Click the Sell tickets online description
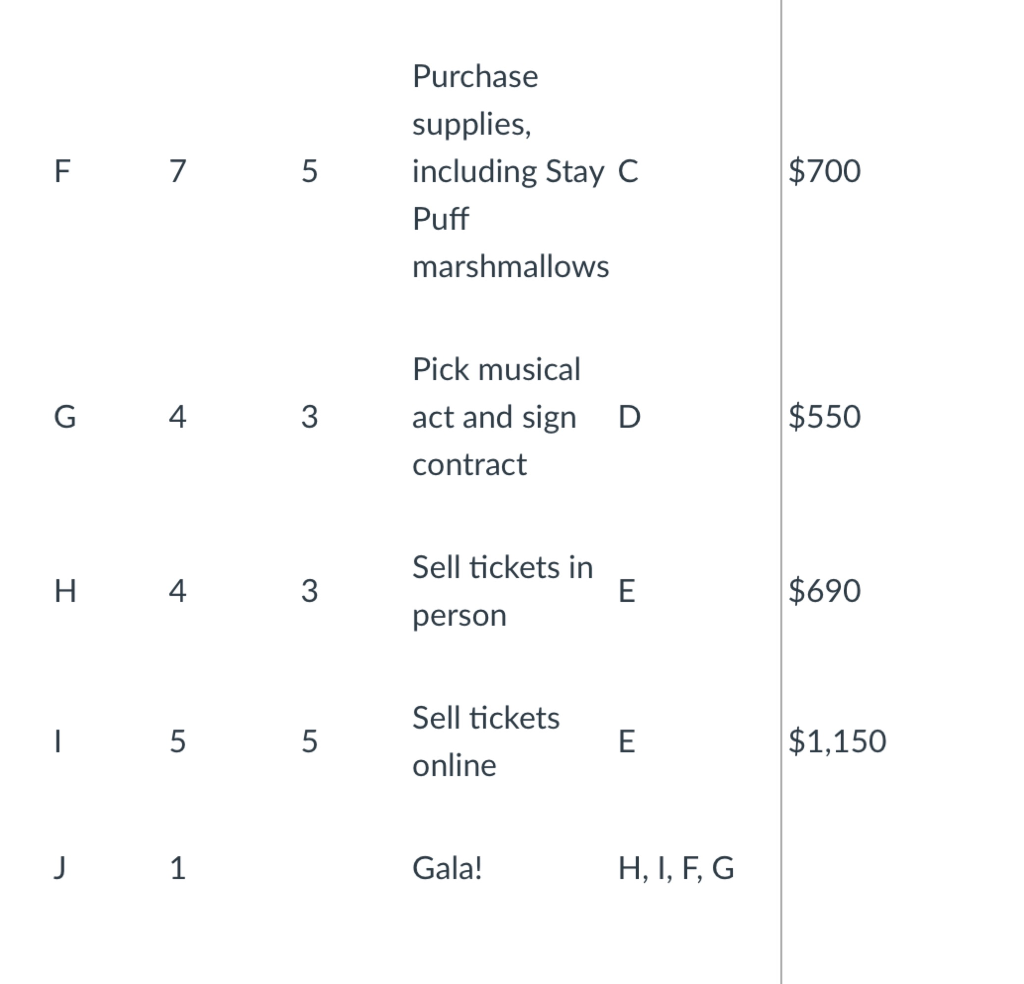The height and width of the screenshot is (984, 1024). (x=486, y=742)
